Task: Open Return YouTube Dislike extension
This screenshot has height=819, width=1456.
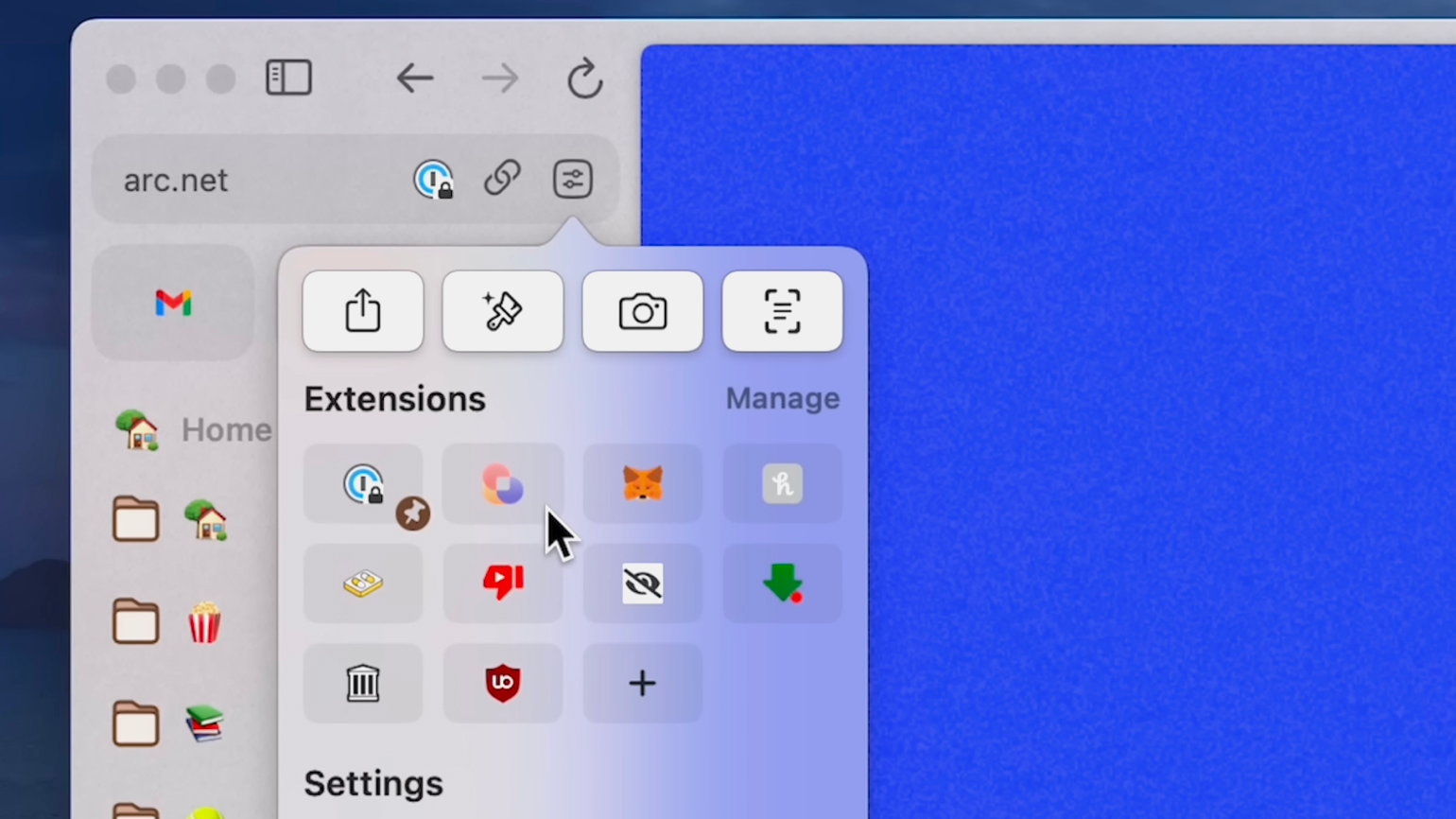Action: click(x=502, y=584)
